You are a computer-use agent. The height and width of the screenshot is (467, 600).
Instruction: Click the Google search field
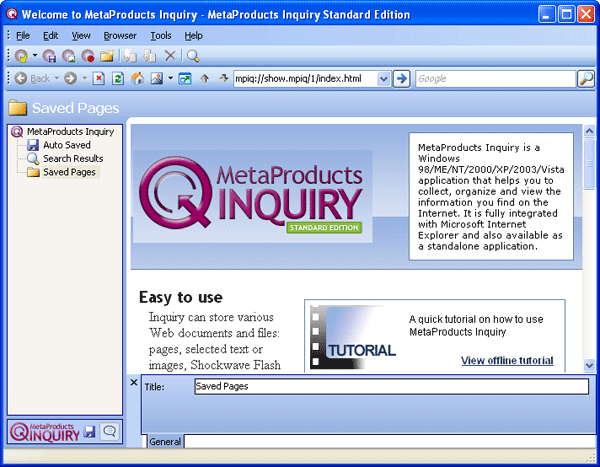pyautogui.click(x=496, y=79)
